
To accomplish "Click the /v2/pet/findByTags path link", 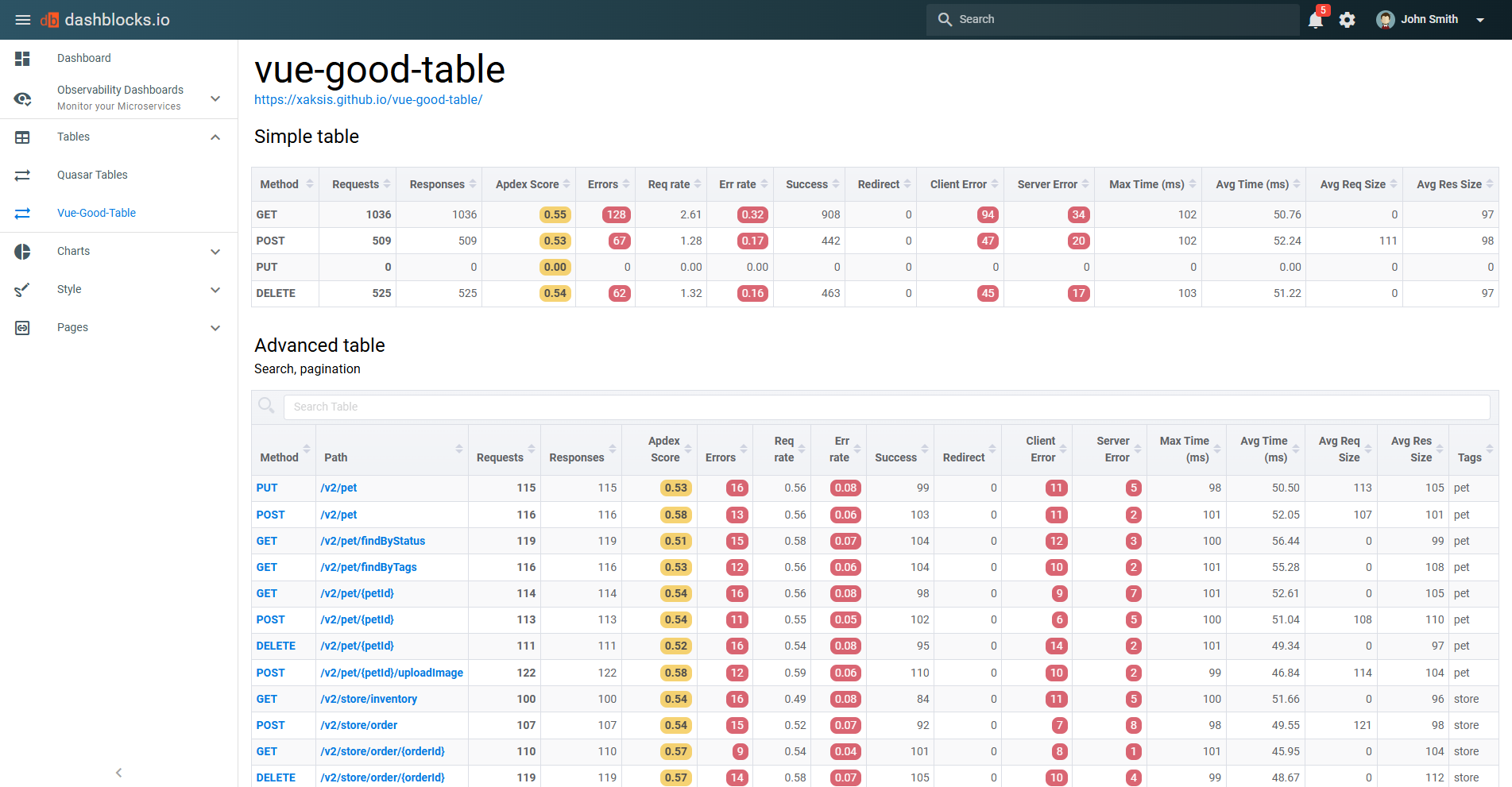I will pyautogui.click(x=369, y=568).
